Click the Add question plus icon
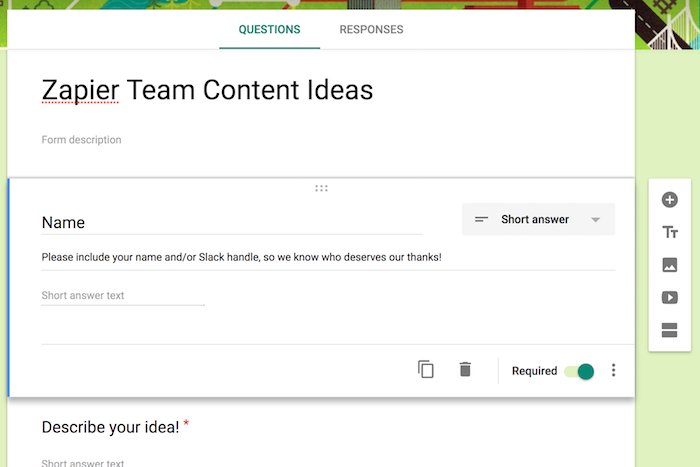This screenshot has height=467, width=700. coord(669,200)
